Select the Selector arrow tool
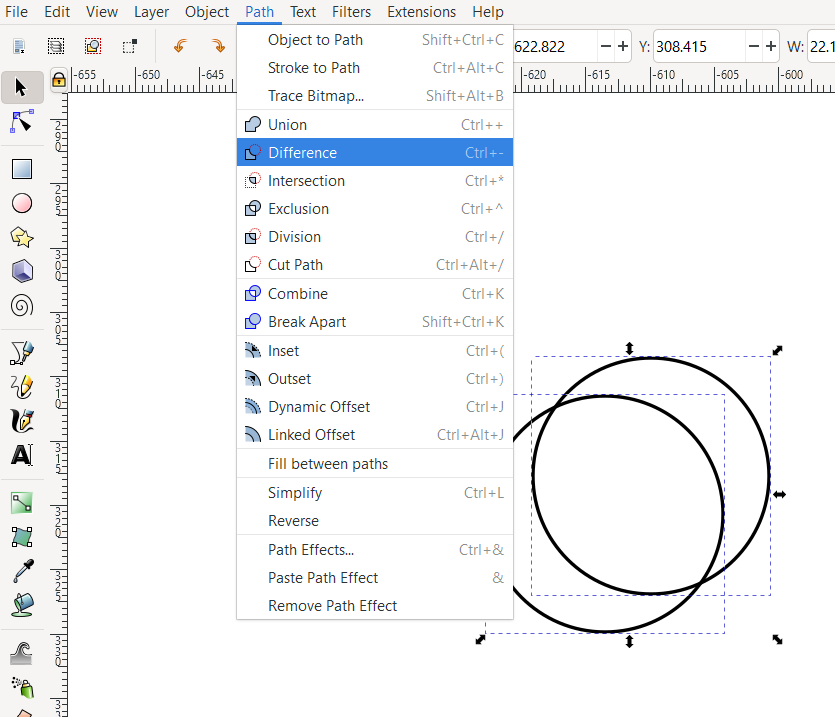Image resolution: width=835 pixels, height=717 pixels. coord(21,87)
